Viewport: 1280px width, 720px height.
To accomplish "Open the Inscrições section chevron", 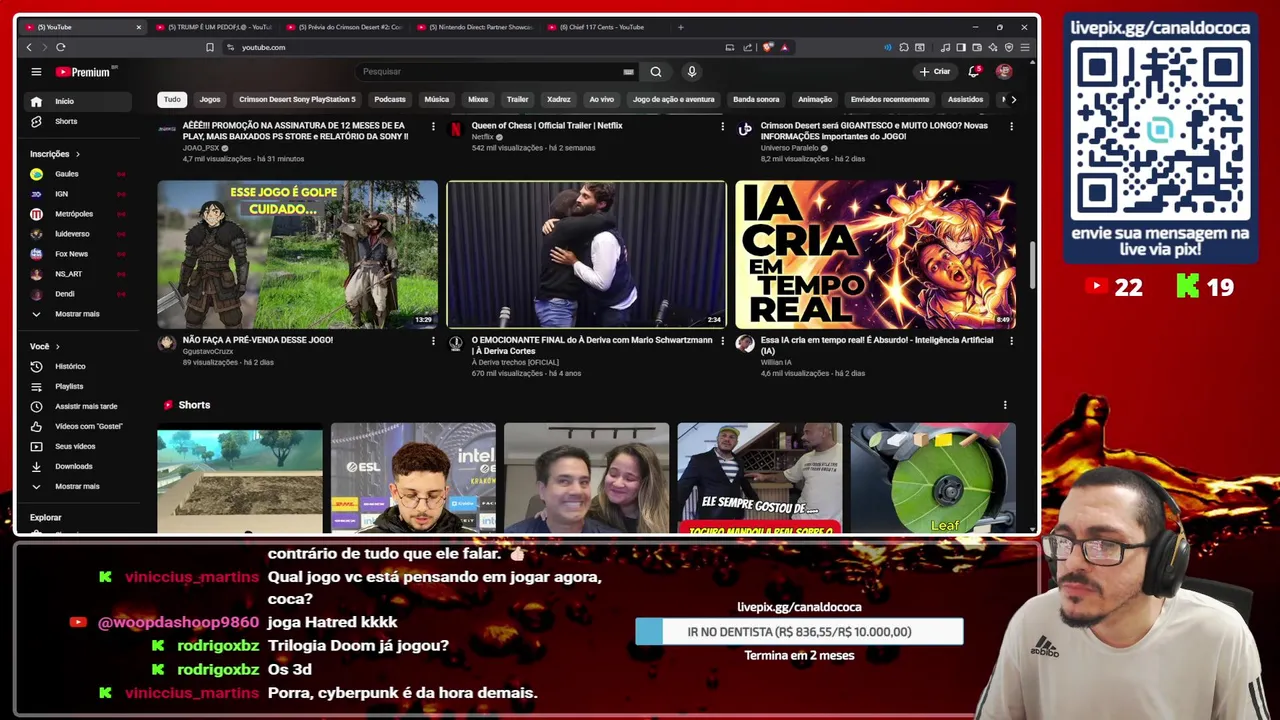I will click(x=77, y=154).
